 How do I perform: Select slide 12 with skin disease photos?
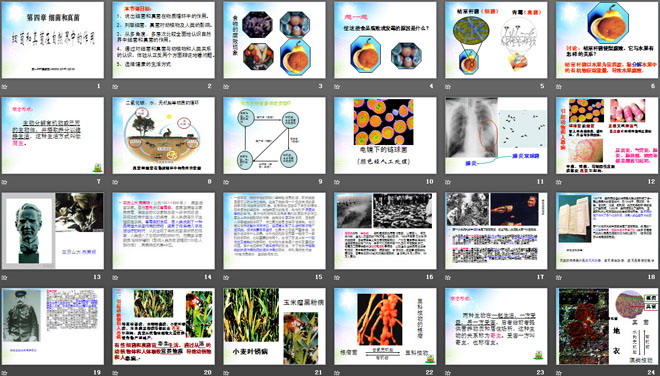coord(607,136)
